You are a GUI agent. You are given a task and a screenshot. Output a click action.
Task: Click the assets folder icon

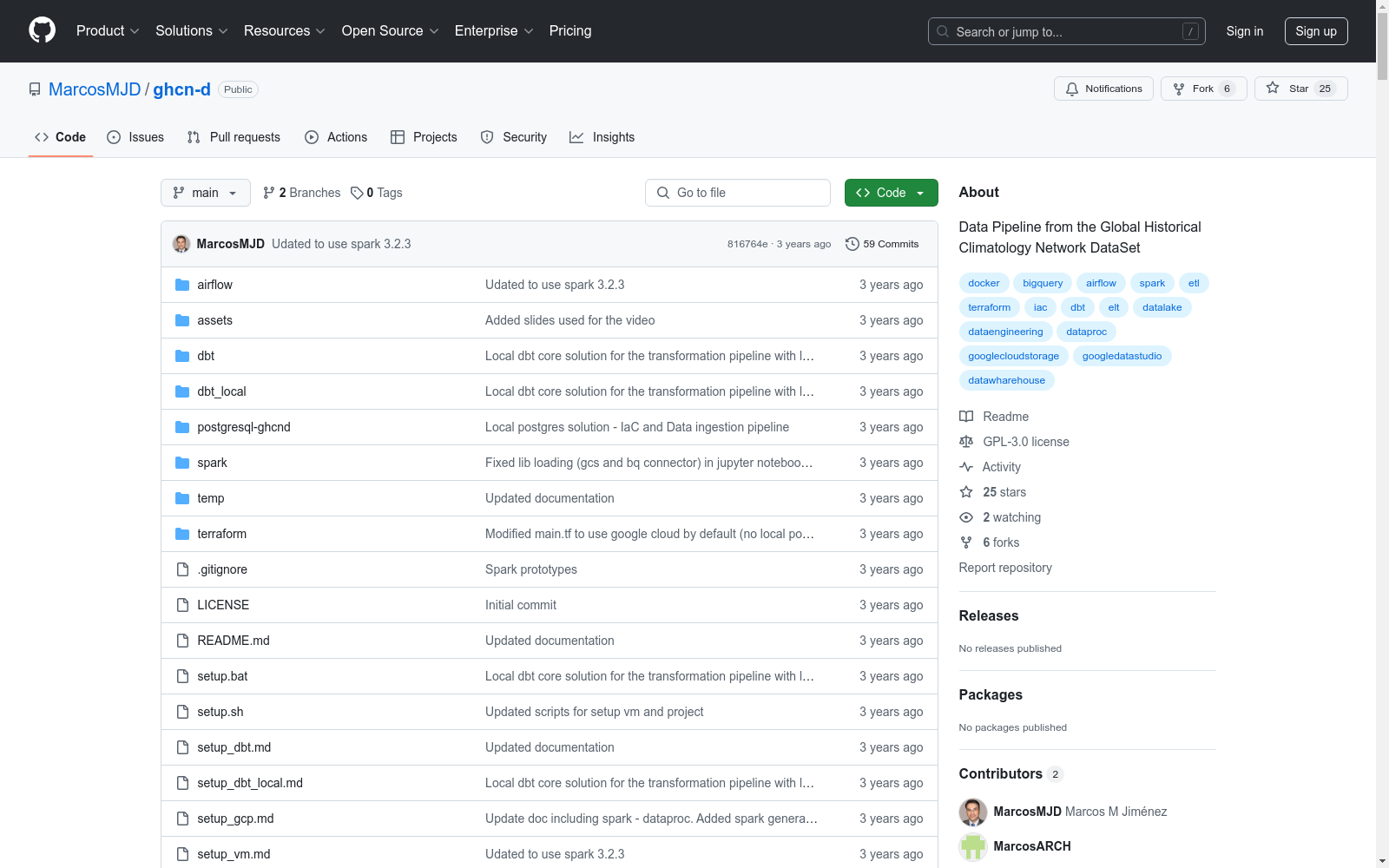(x=182, y=320)
